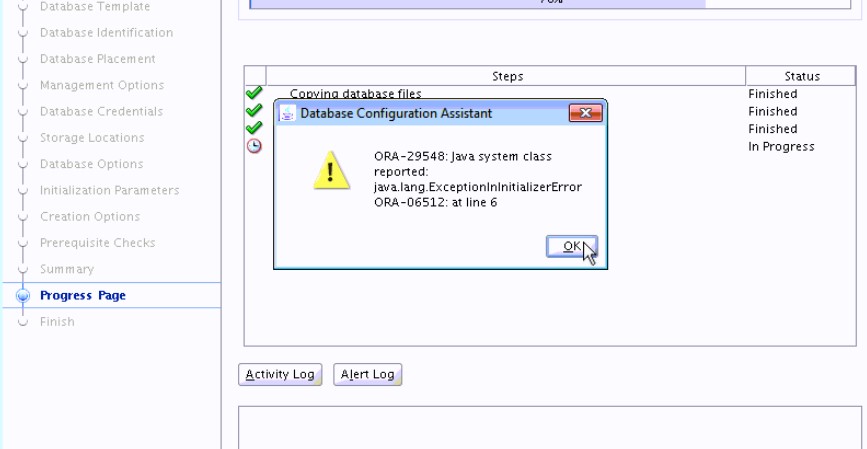Select Progress Page step
The width and height of the screenshot is (867, 449).
[x=83, y=295]
